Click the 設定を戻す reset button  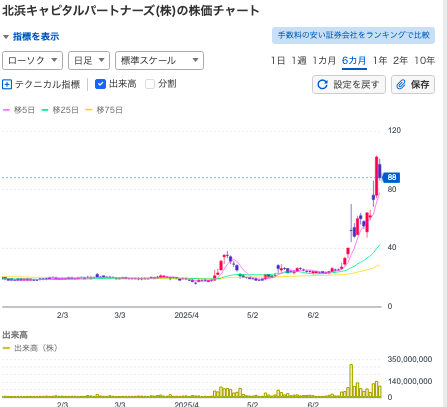click(x=349, y=84)
